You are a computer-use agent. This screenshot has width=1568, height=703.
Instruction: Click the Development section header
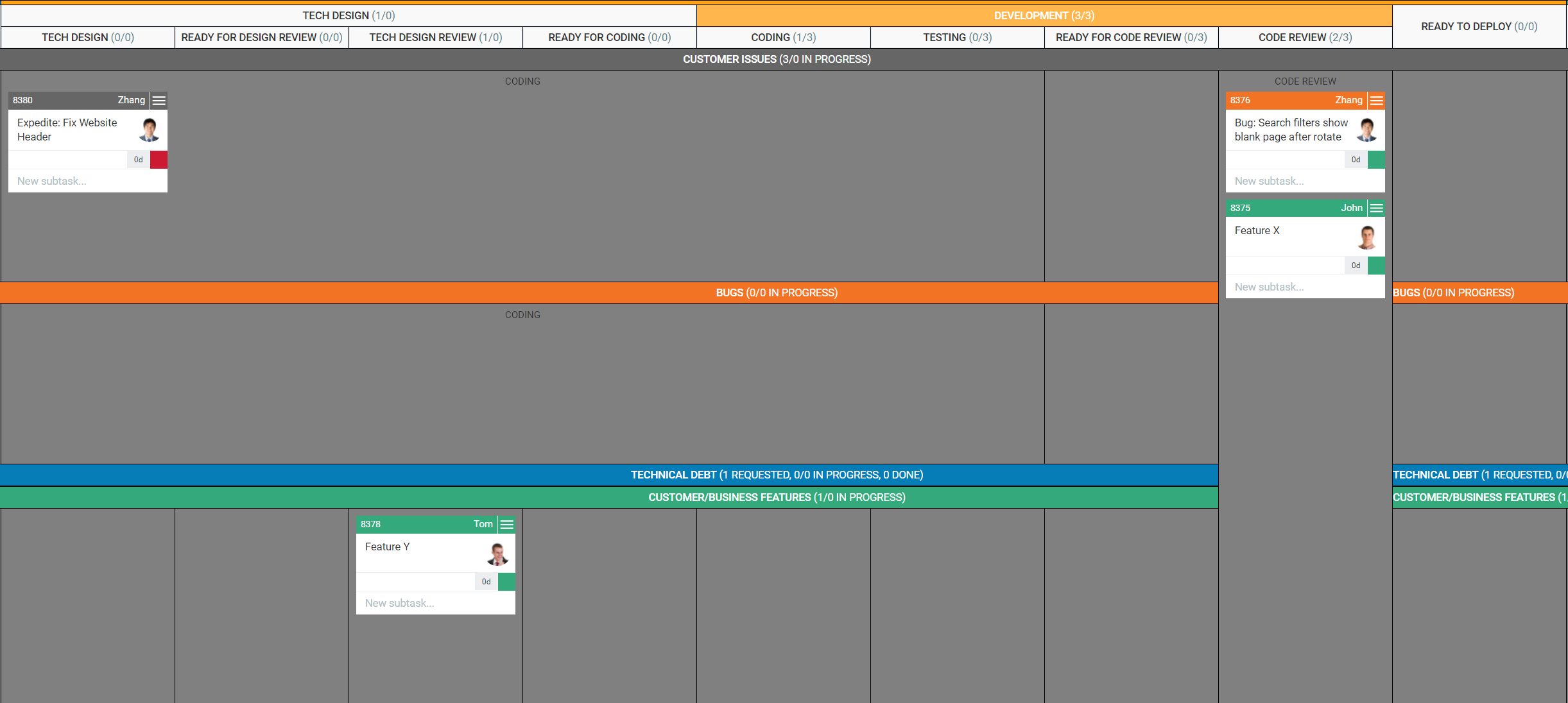pyautogui.click(x=1044, y=15)
